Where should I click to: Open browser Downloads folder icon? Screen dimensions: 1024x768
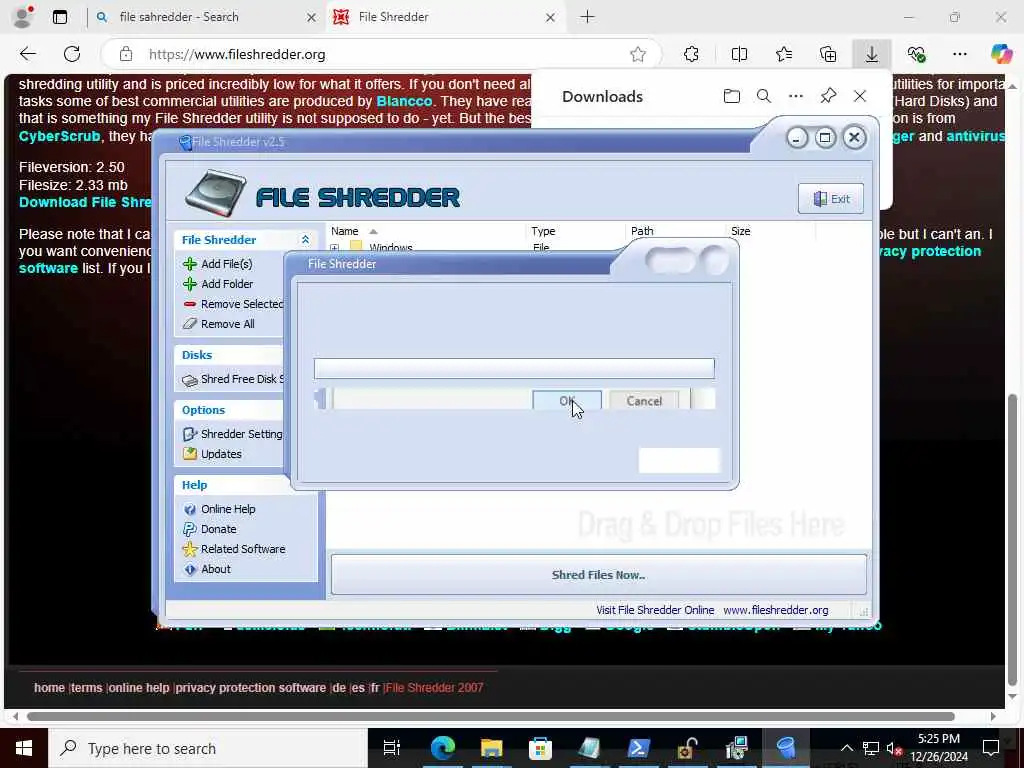click(731, 97)
